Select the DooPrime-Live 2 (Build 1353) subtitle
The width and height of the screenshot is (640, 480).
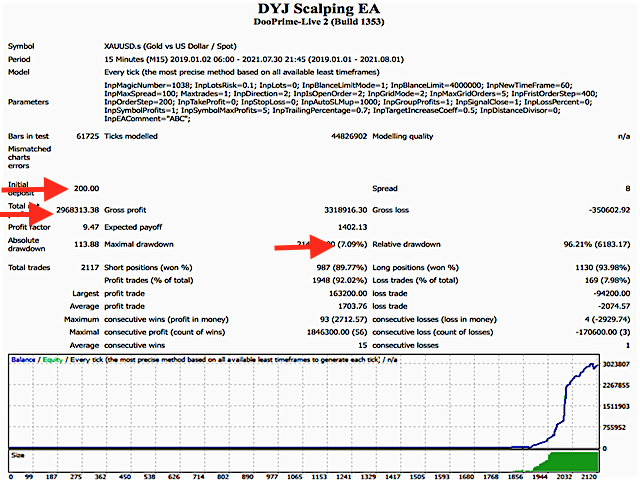(x=319, y=22)
